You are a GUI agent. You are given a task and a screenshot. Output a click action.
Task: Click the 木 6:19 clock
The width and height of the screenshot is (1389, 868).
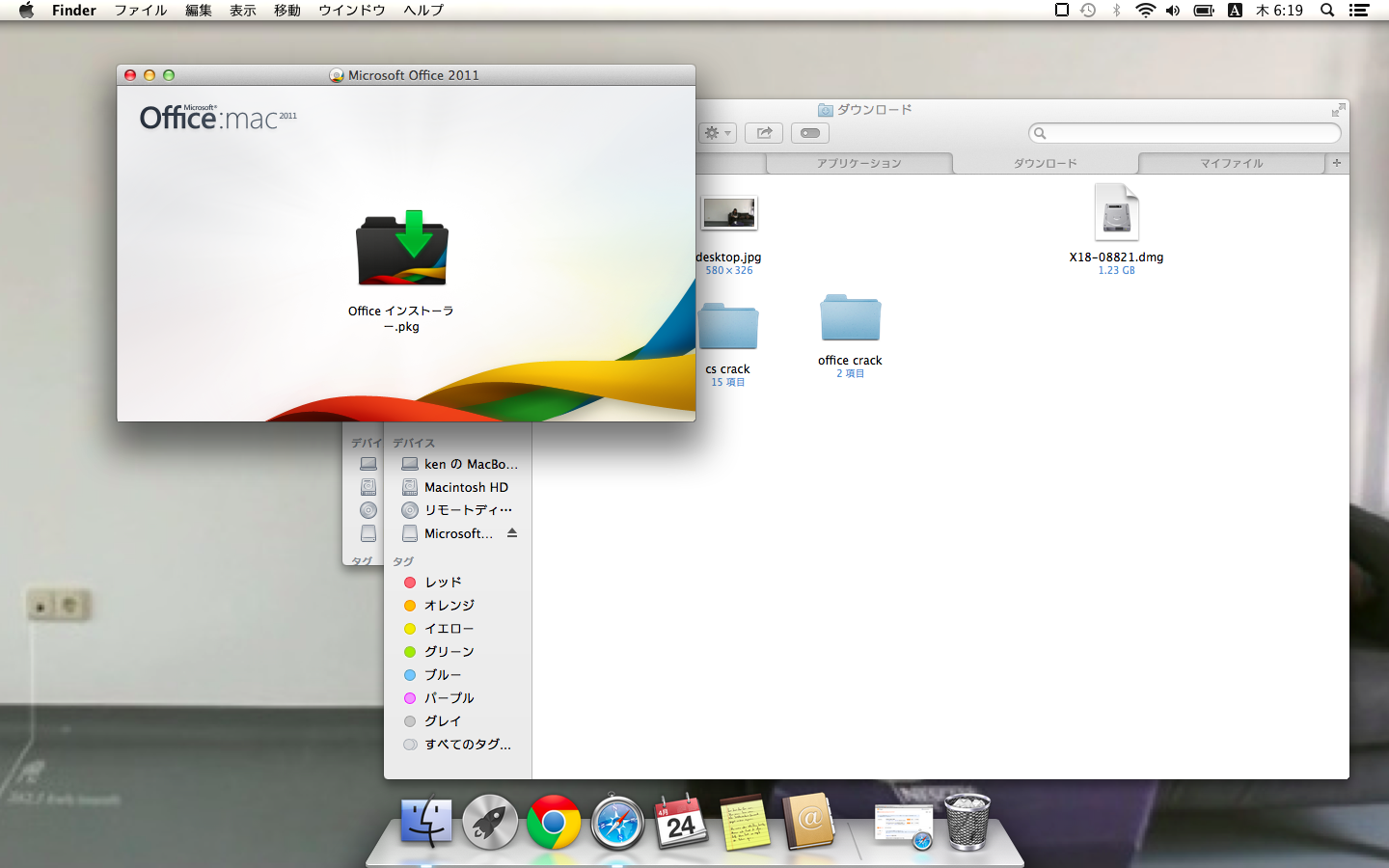pos(1279,11)
